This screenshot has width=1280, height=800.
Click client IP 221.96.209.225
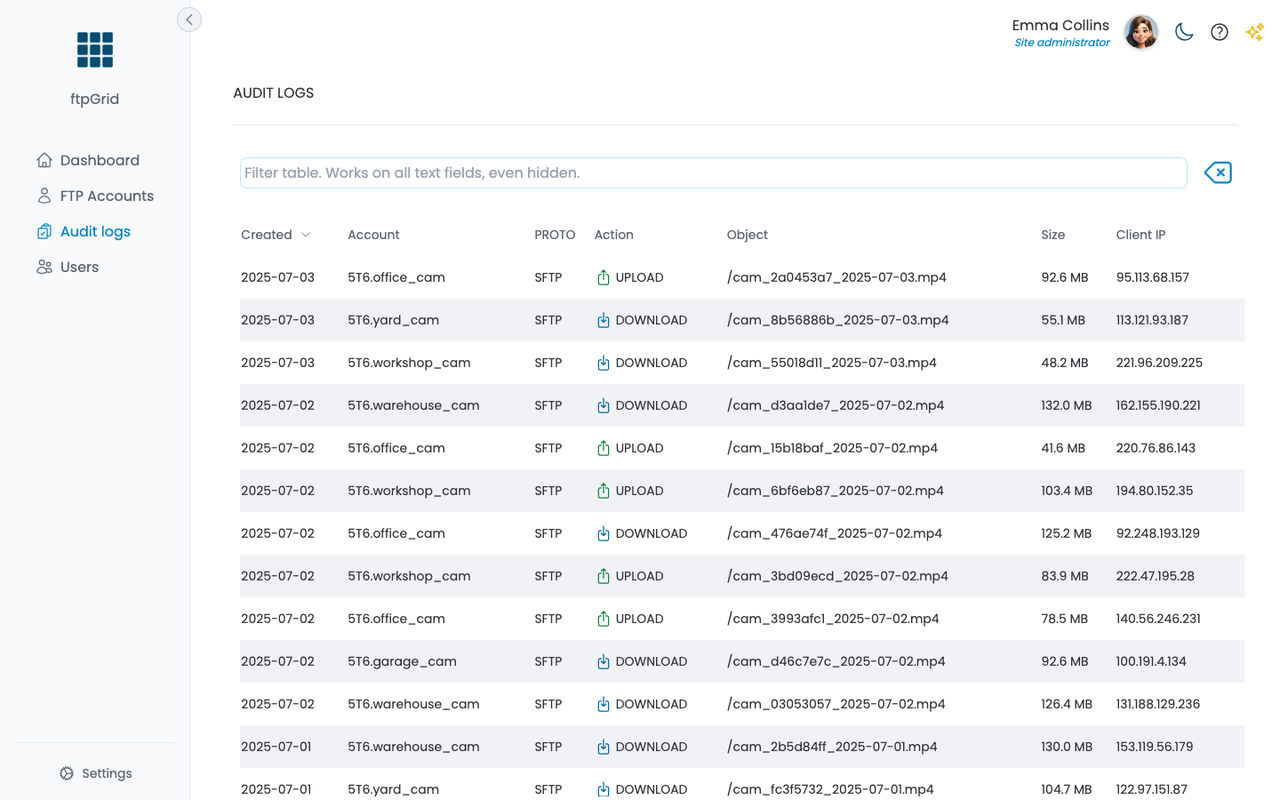coord(1159,363)
